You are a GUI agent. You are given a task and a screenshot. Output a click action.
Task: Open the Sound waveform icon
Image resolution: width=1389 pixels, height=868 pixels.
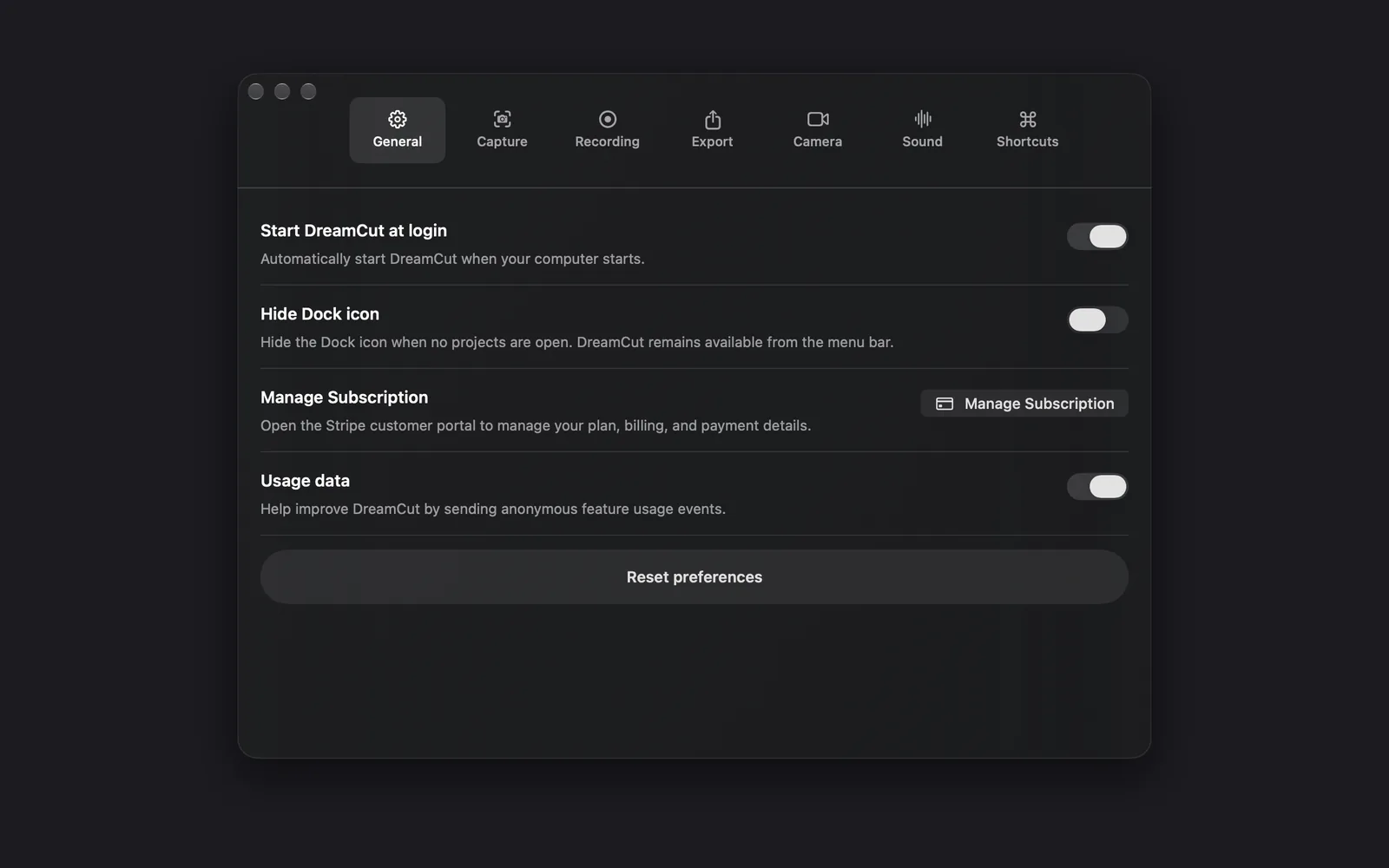point(923,119)
